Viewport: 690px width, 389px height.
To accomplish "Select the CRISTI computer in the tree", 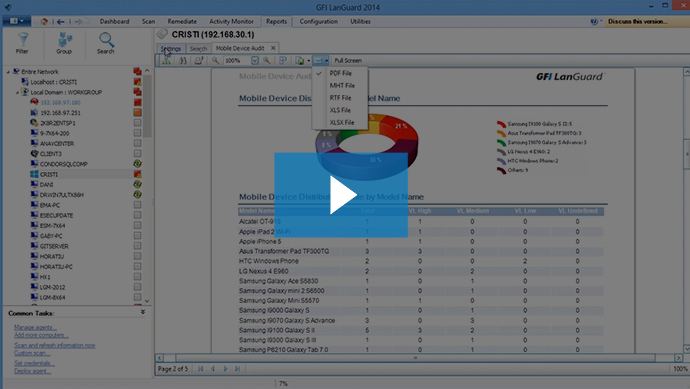I will tap(48, 174).
